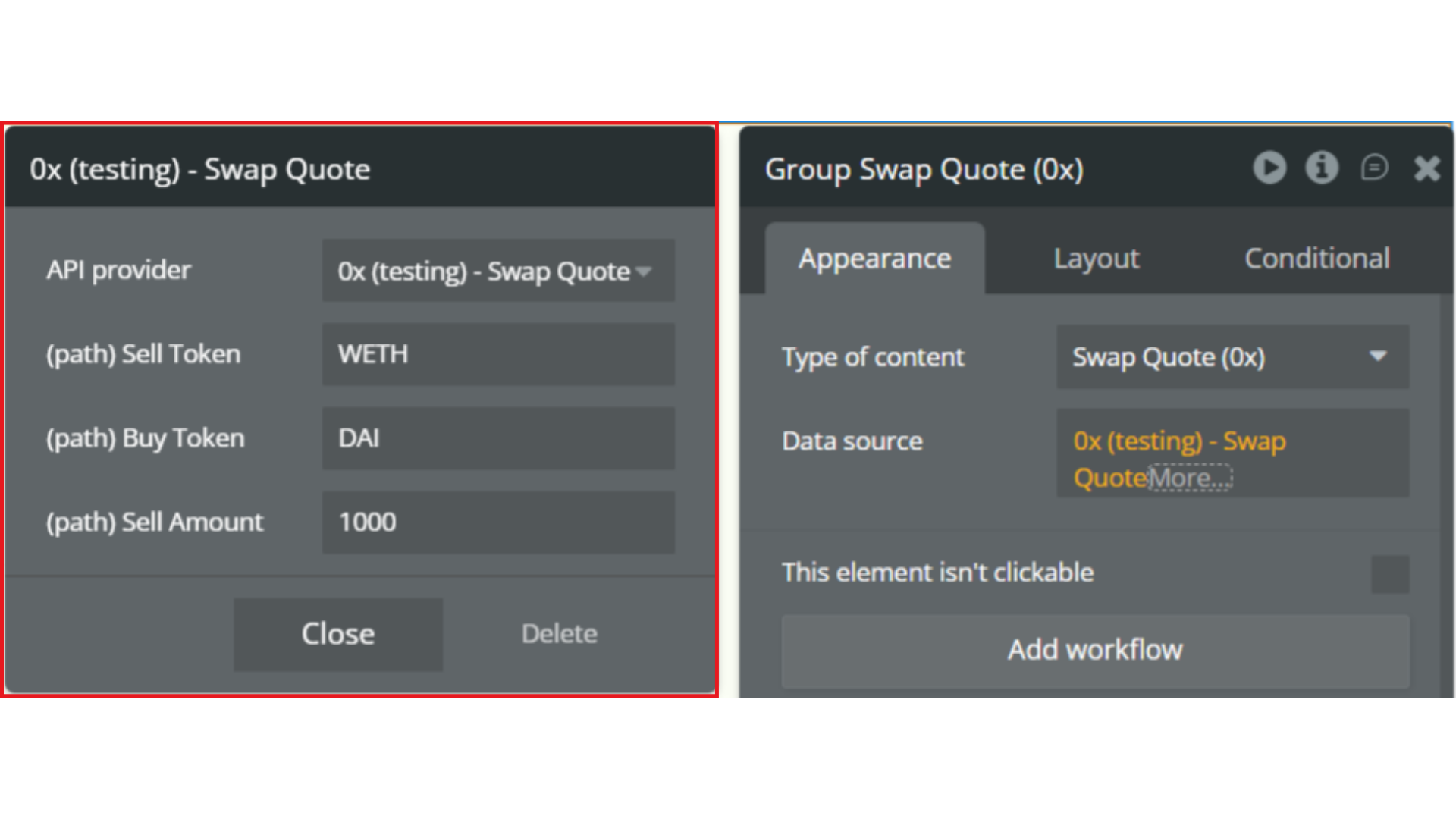Viewport: 1456px width, 819px height.
Task: Click the Sell Amount field with 1000
Action: pyautogui.click(x=498, y=522)
